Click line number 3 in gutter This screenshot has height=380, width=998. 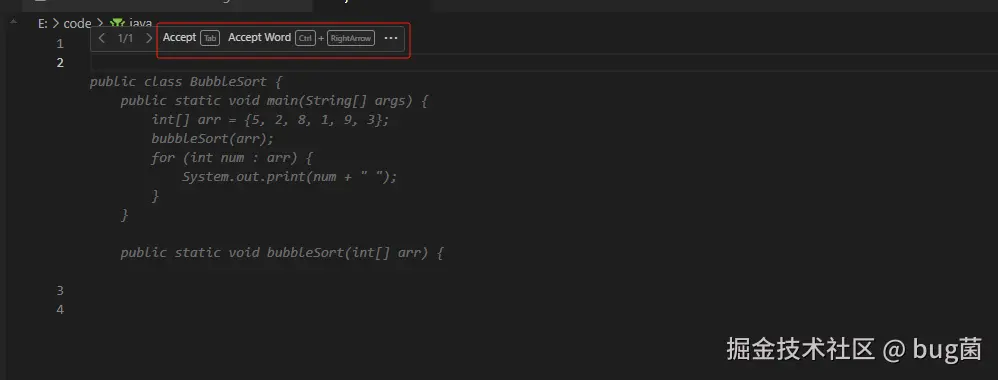point(60,291)
